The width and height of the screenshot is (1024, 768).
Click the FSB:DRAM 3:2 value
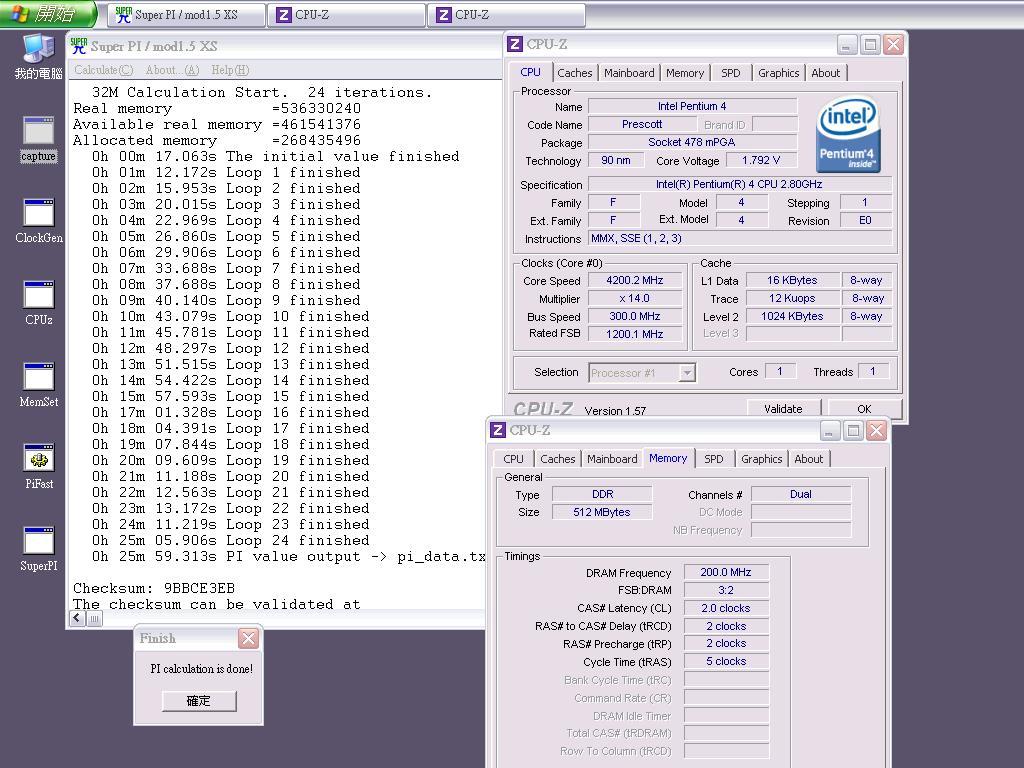[x=726, y=590]
